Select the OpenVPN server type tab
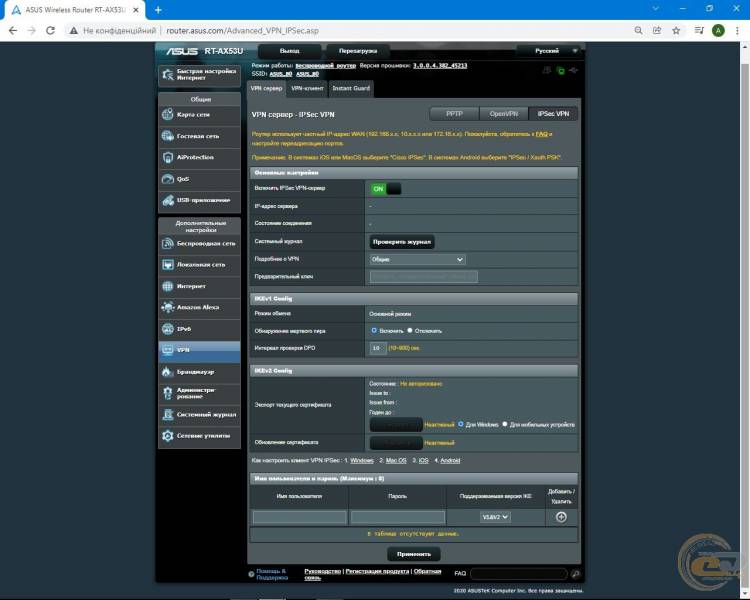The width and height of the screenshot is (750, 600). 504,114
